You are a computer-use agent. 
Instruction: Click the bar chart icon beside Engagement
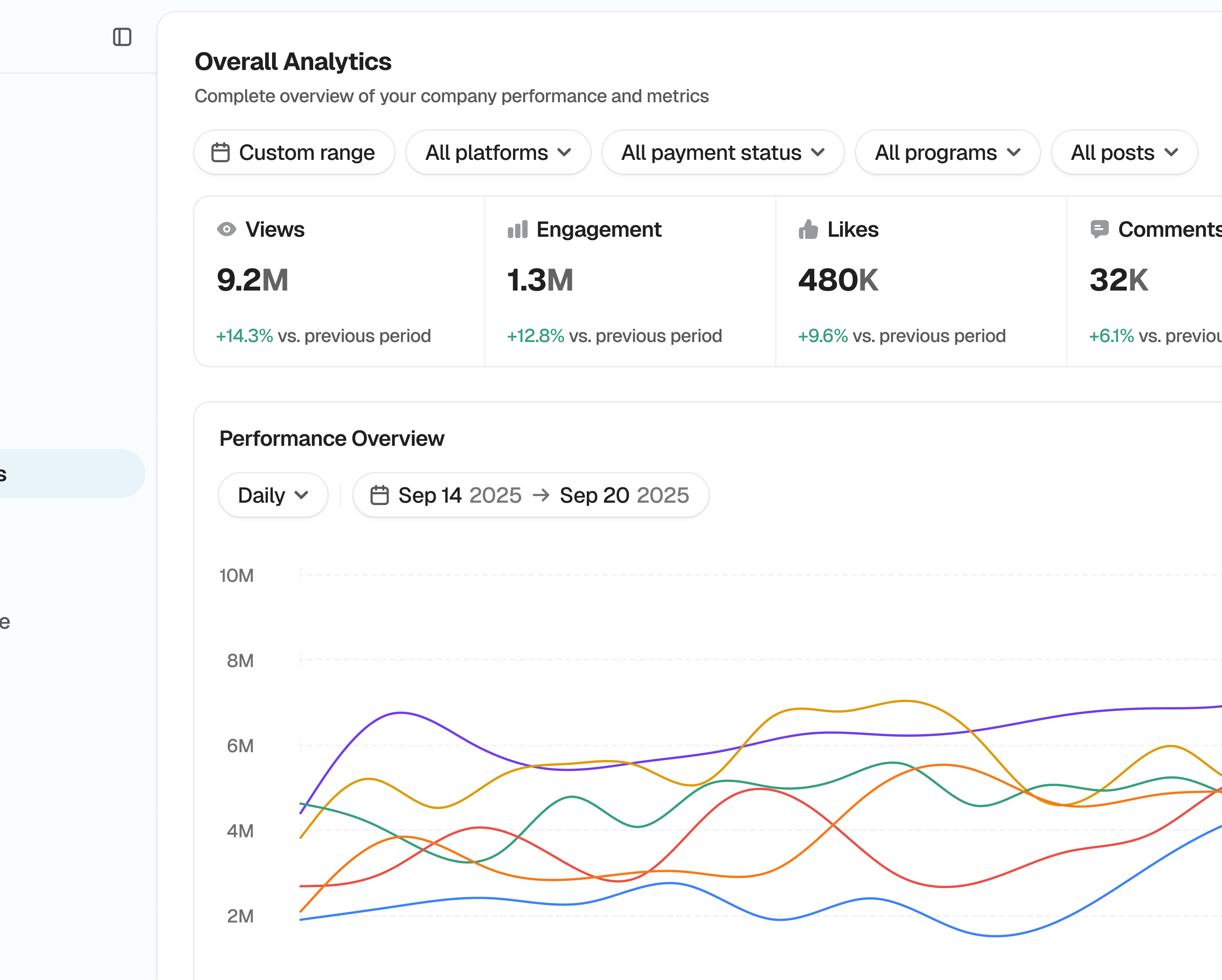[x=518, y=229]
